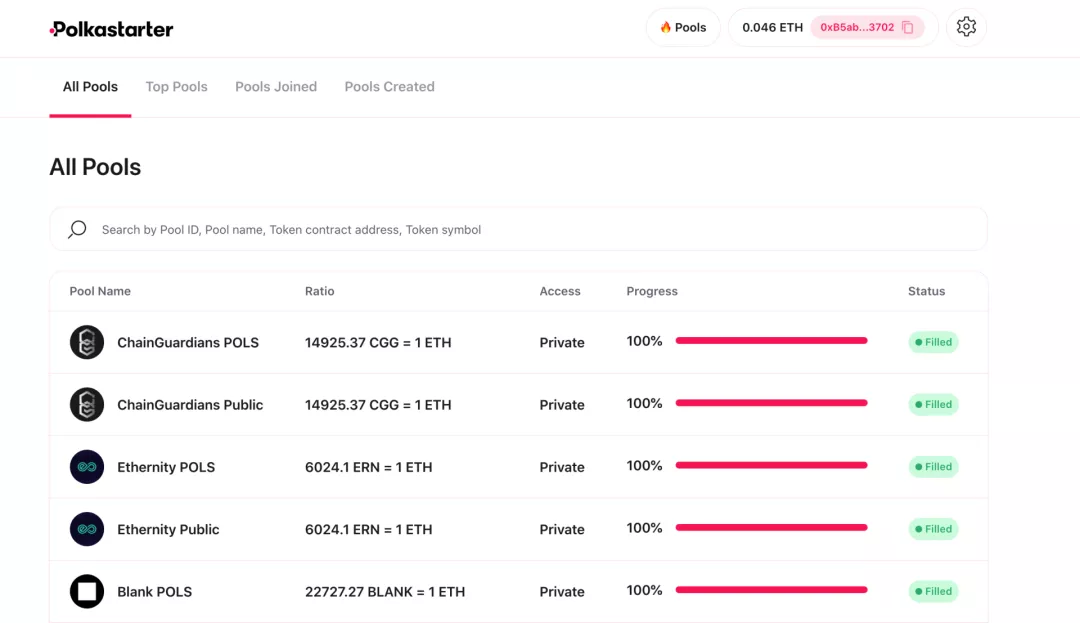Click Filled status of ChainGuardians Public
The width and height of the screenshot is (1080, 623).
[x=933, y=404]
